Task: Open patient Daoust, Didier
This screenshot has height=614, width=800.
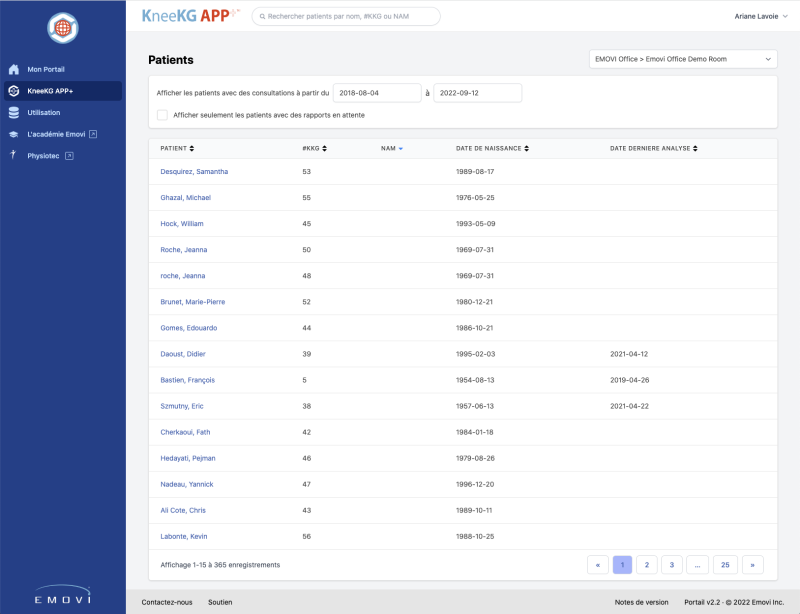Action: pos(183,354)
